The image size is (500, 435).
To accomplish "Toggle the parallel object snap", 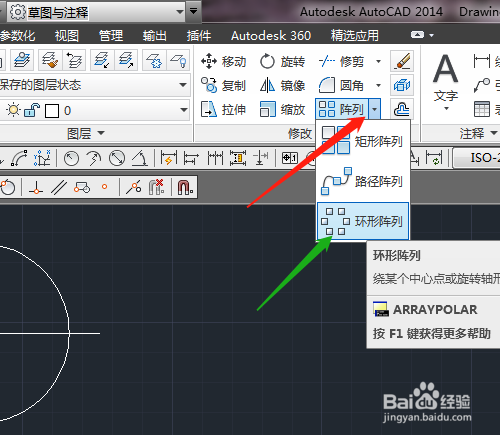I will click(59, 187).
